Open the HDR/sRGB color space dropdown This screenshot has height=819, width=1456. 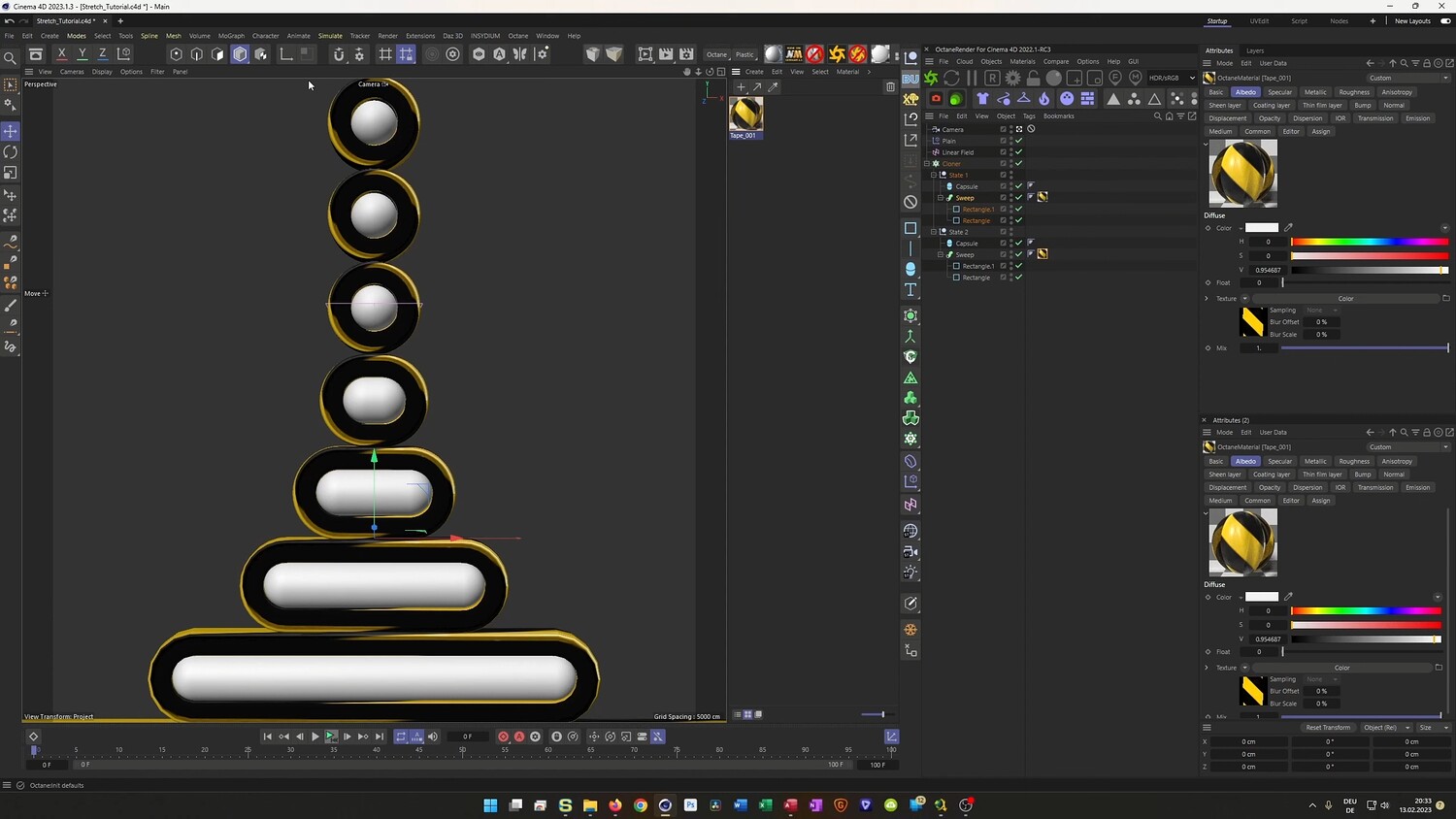point(1172,78)
